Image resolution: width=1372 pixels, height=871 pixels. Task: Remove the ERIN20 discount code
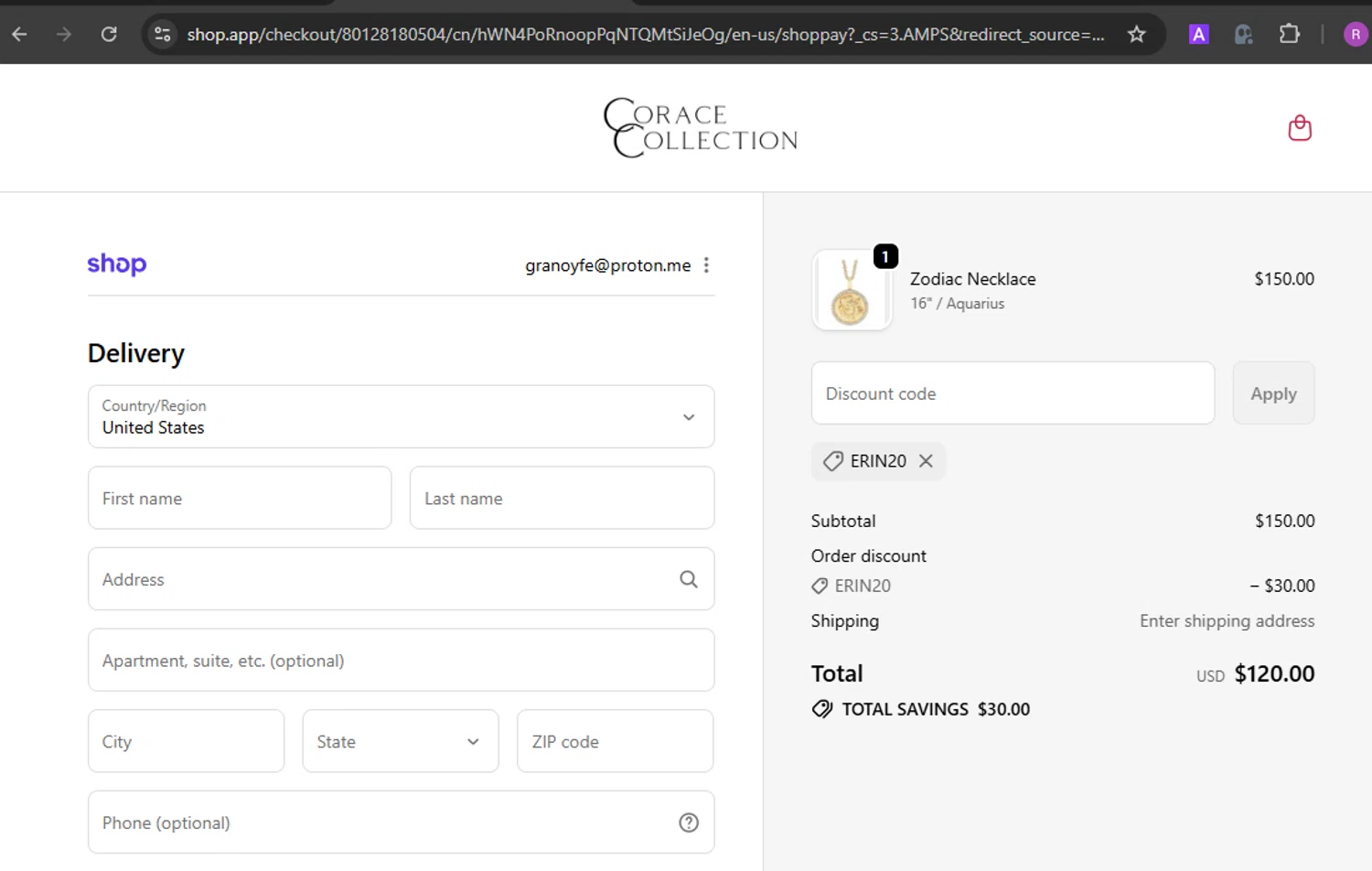point(926,461)
